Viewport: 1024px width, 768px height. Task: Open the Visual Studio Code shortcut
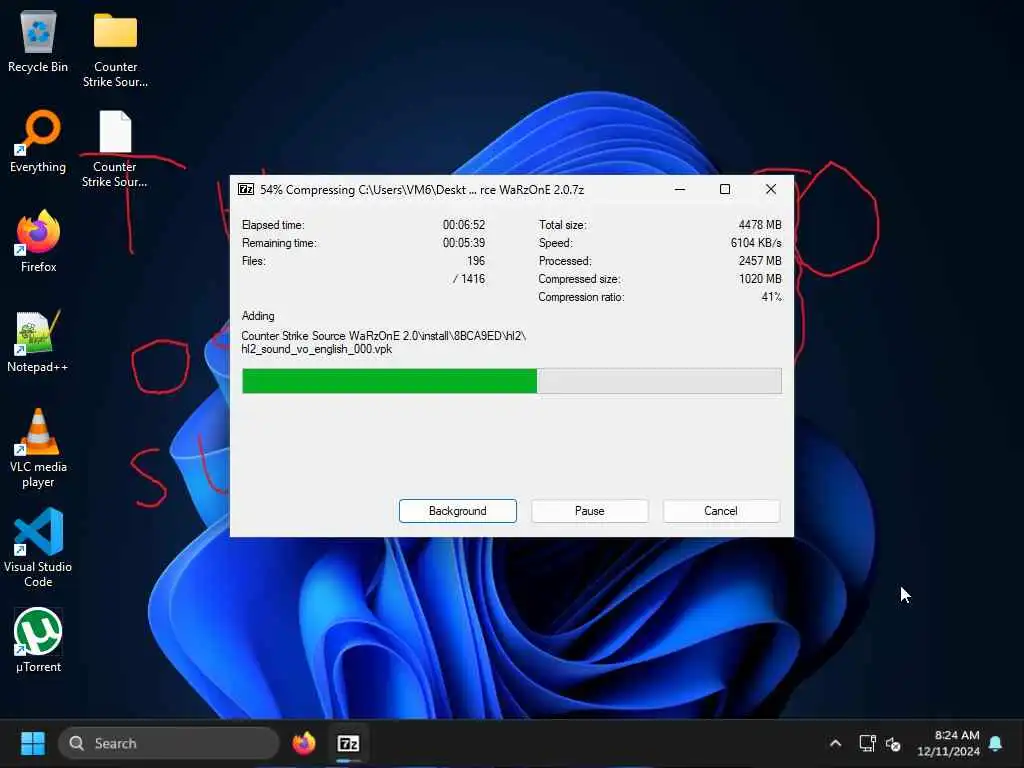coord(38,547)
